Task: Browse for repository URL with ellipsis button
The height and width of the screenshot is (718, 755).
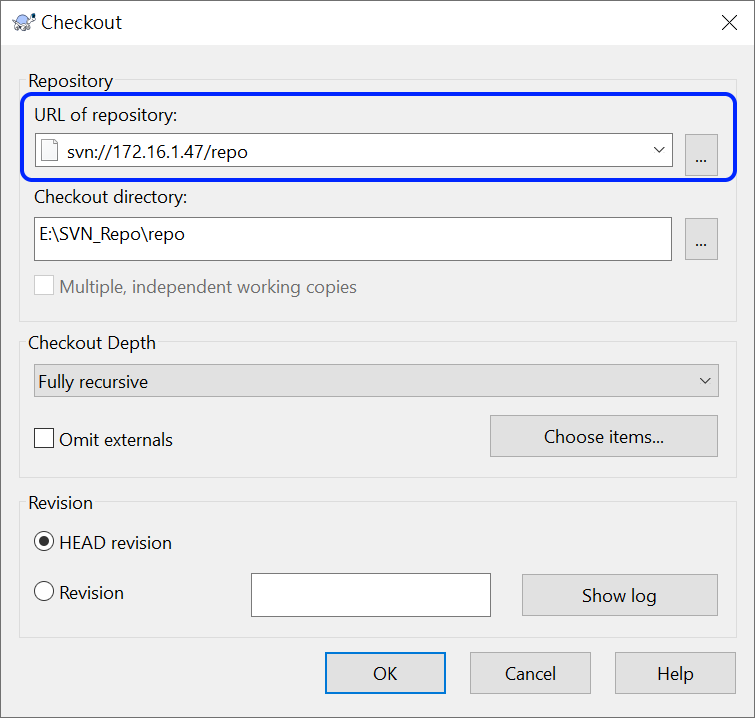Action: tap(701, 155)
